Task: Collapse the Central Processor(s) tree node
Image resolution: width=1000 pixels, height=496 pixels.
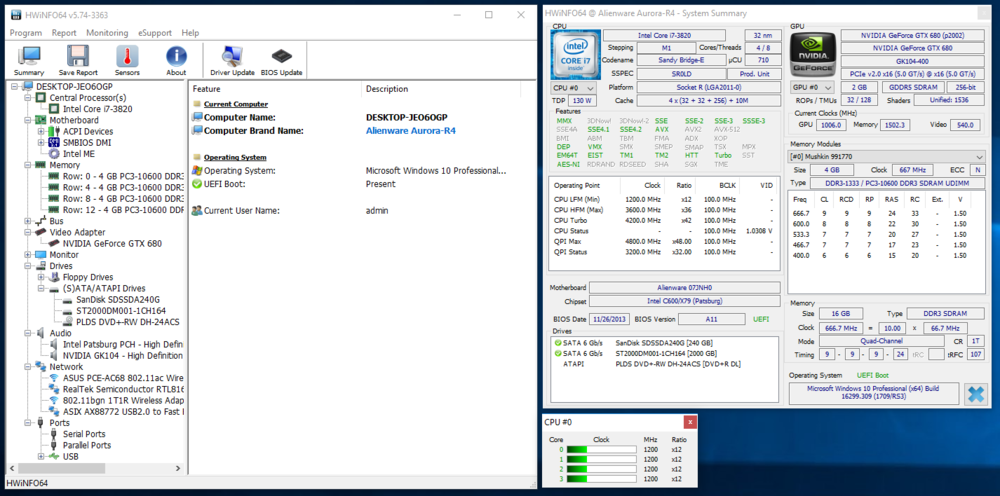Action: [x=29, y=98]
